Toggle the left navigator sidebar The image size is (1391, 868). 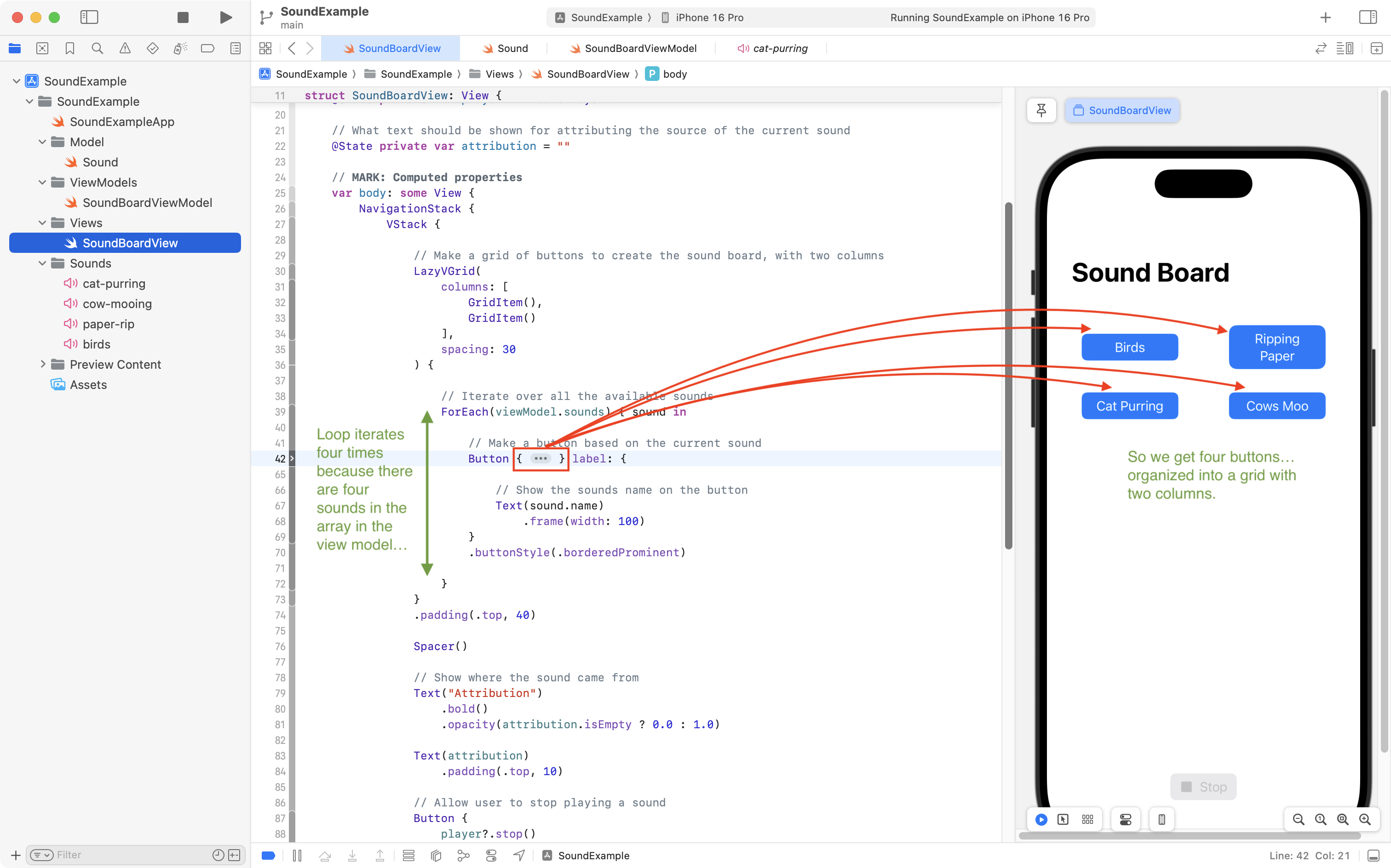[89, 17]
